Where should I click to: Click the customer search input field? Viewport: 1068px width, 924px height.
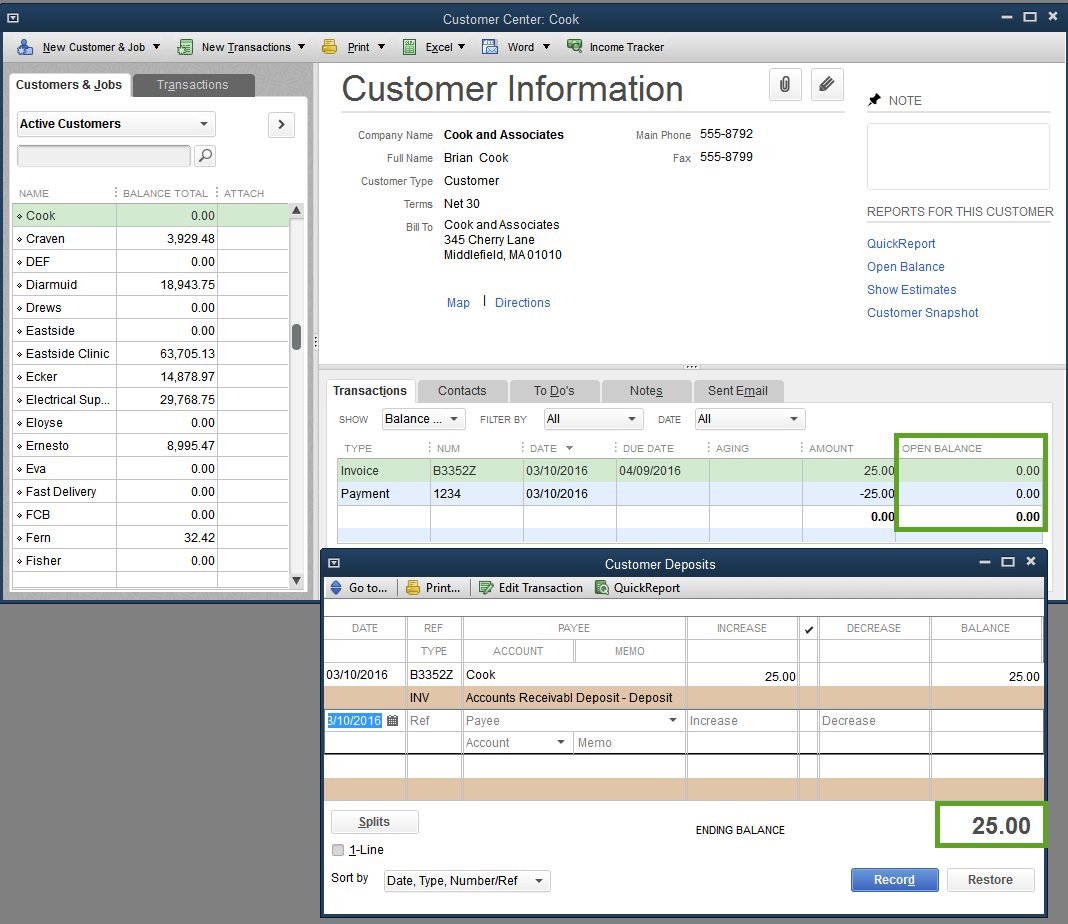103,156
